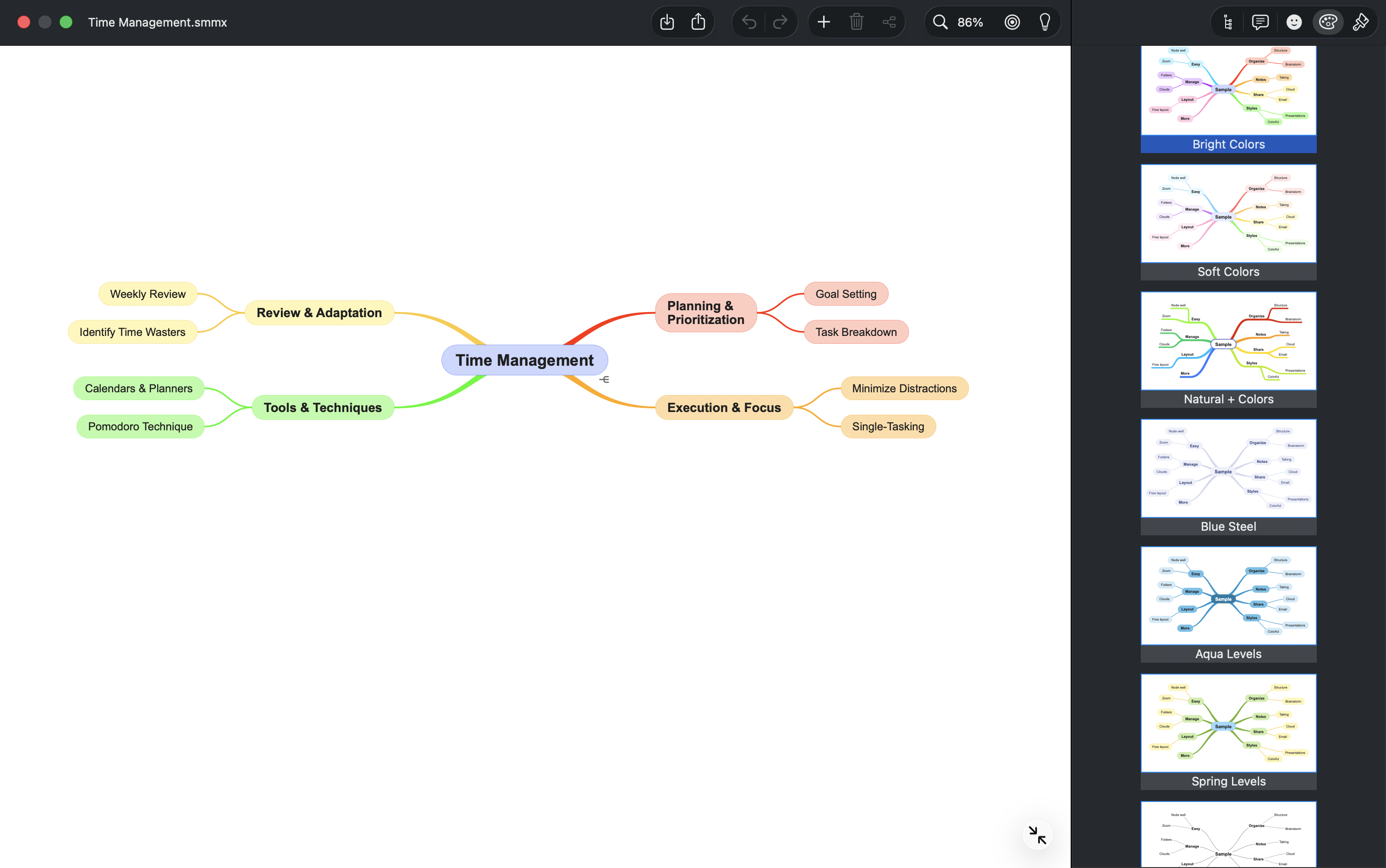Select the Calendars & Planners node
This screenshot has height=868, width=1386.
[138, 388]
